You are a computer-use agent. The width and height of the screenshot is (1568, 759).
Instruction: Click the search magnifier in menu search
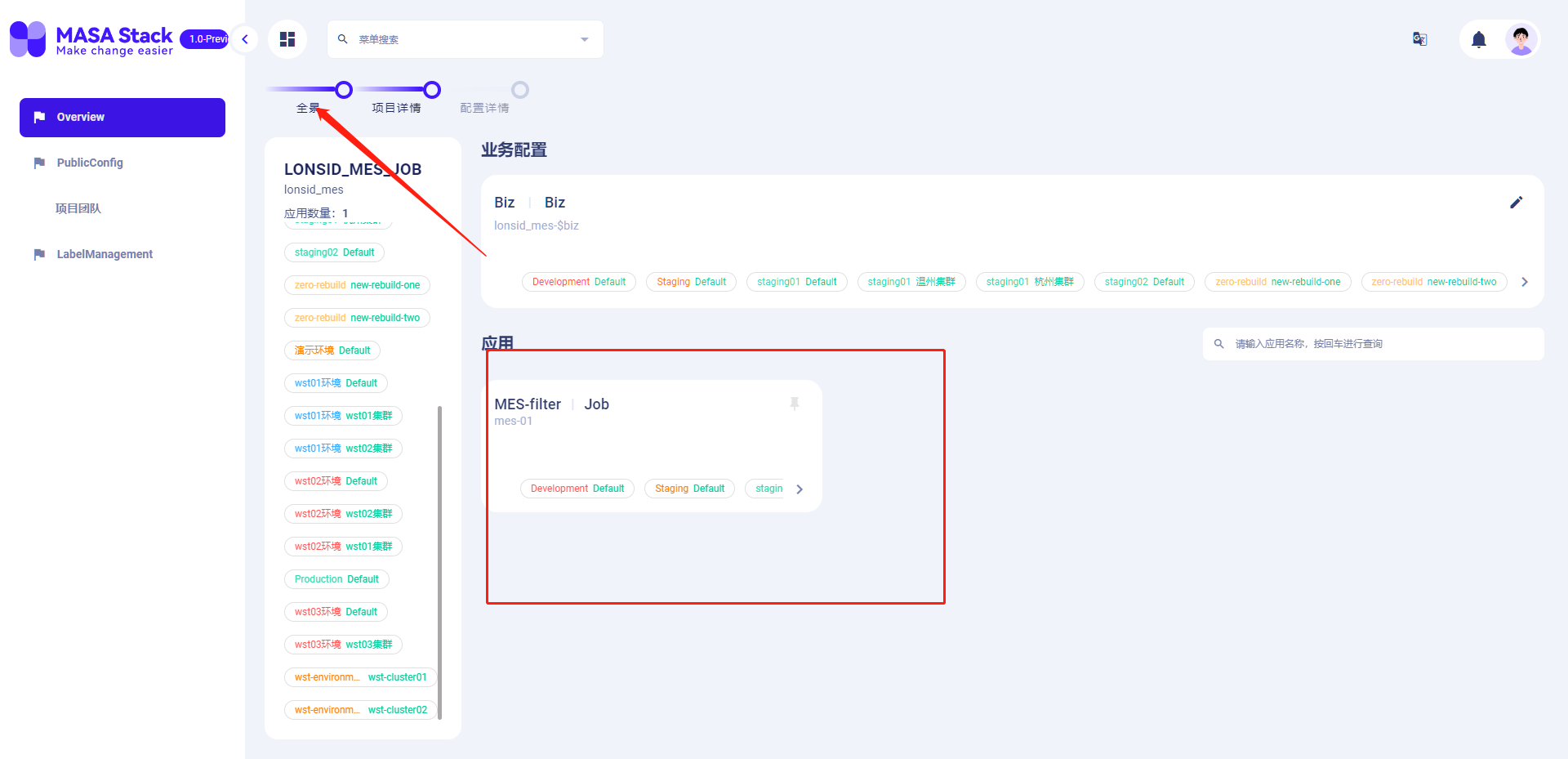[343, 39]
